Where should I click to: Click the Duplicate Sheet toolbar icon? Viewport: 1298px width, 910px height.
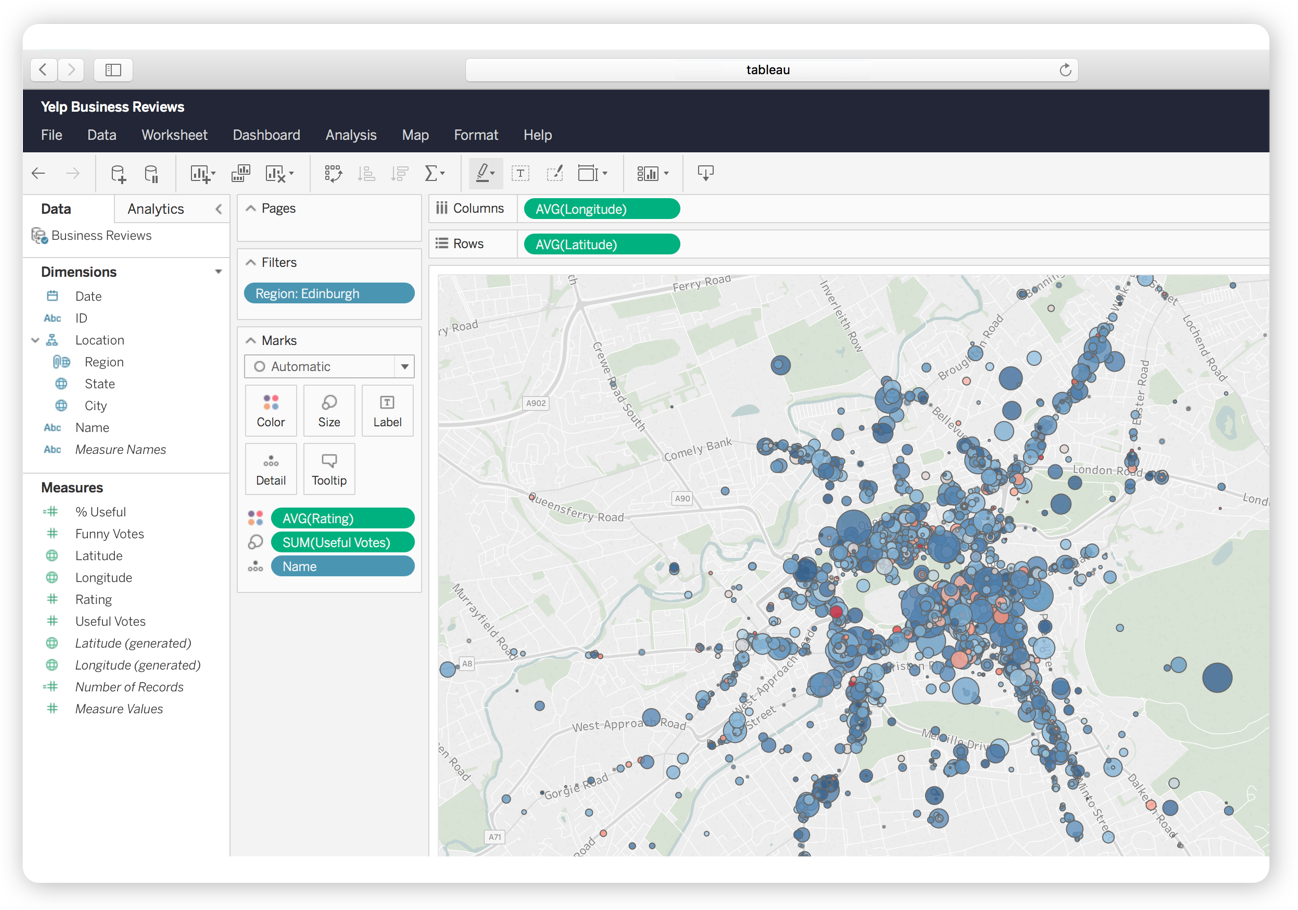pos(241,174)
